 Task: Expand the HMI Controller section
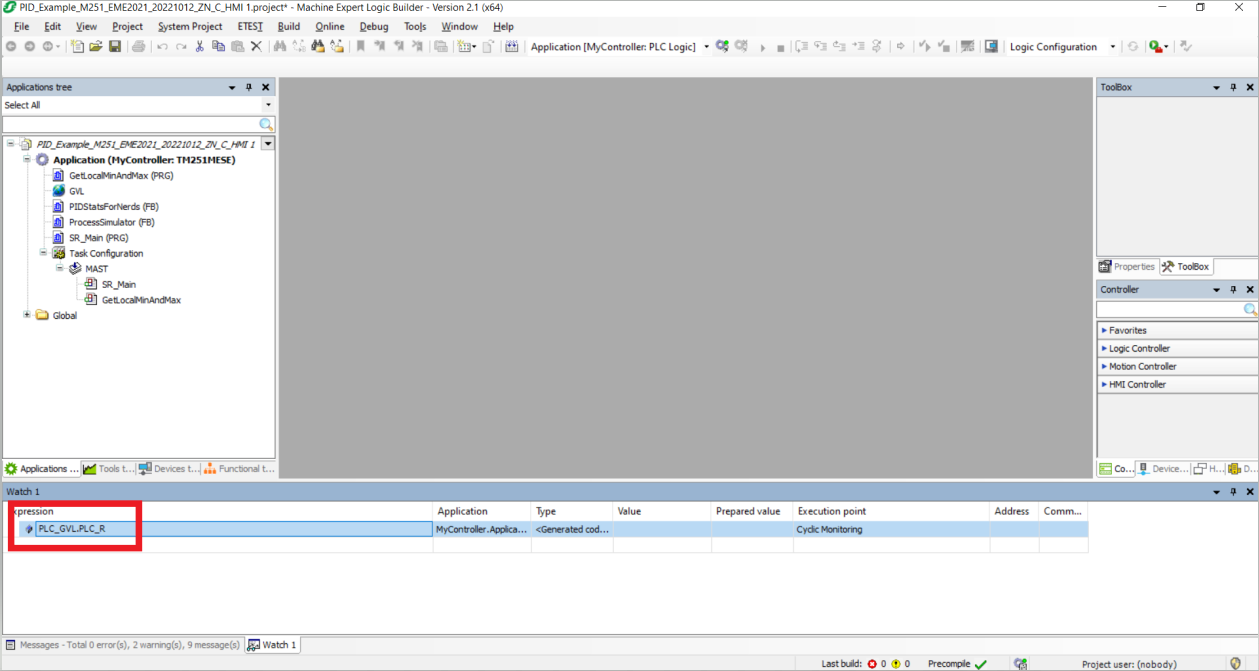(x=1177, y=384)
